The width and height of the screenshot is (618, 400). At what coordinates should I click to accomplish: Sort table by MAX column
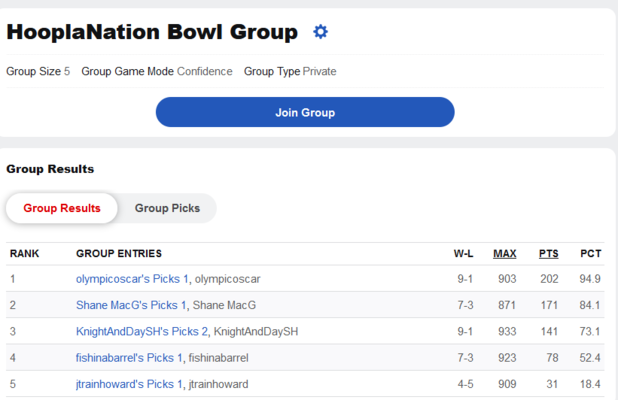tap(504, 253)
